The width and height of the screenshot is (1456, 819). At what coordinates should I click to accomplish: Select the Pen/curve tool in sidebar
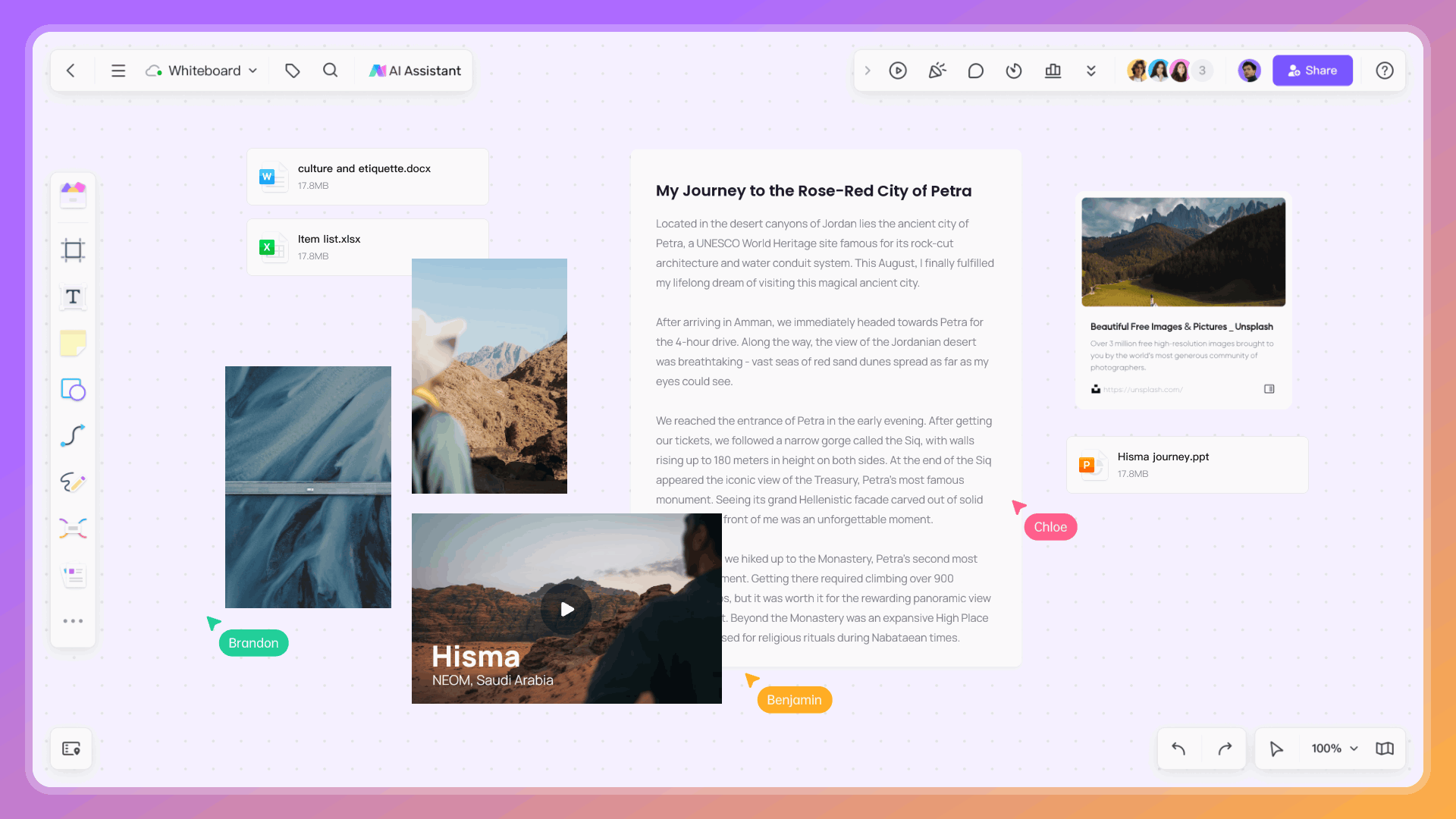pyautogui.click(x=74, y=435)
